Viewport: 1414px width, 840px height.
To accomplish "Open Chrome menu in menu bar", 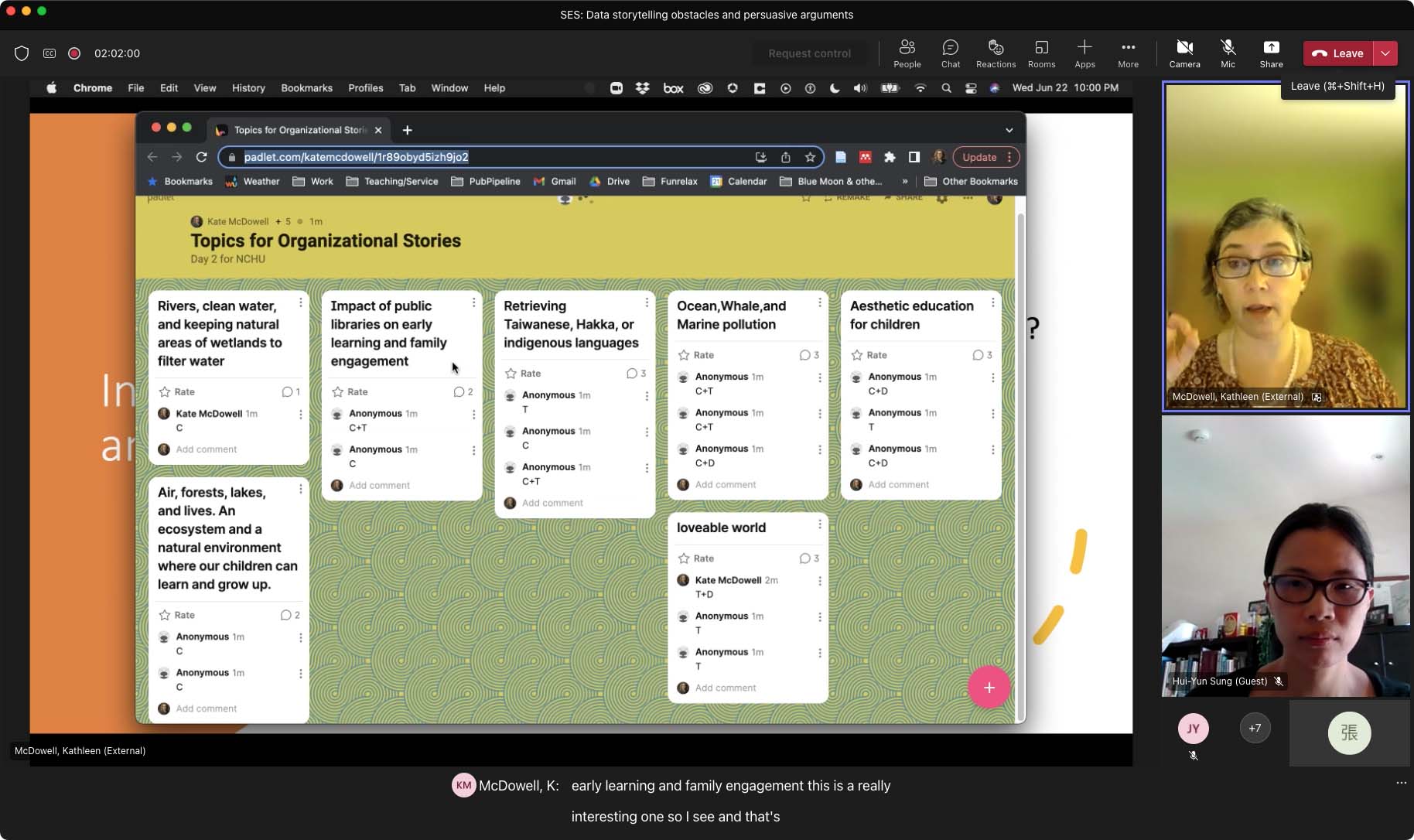I will point(93,88).
